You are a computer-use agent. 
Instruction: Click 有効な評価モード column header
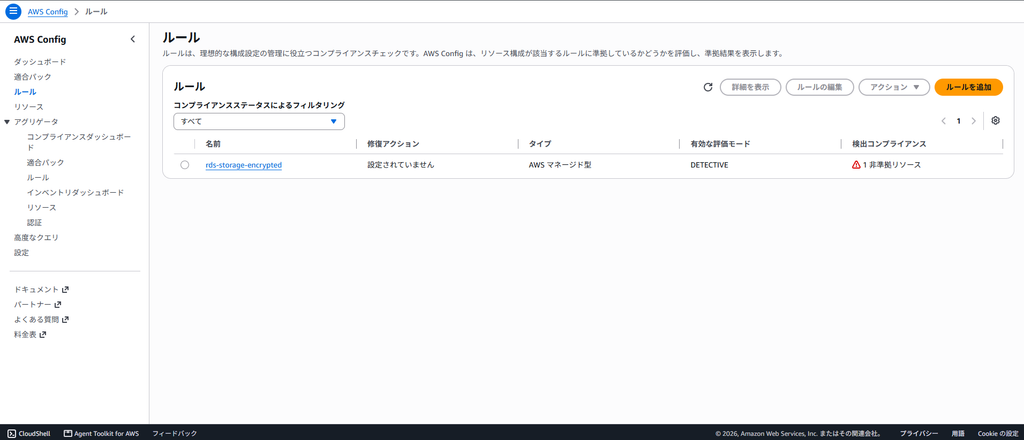tap(720, 144)
